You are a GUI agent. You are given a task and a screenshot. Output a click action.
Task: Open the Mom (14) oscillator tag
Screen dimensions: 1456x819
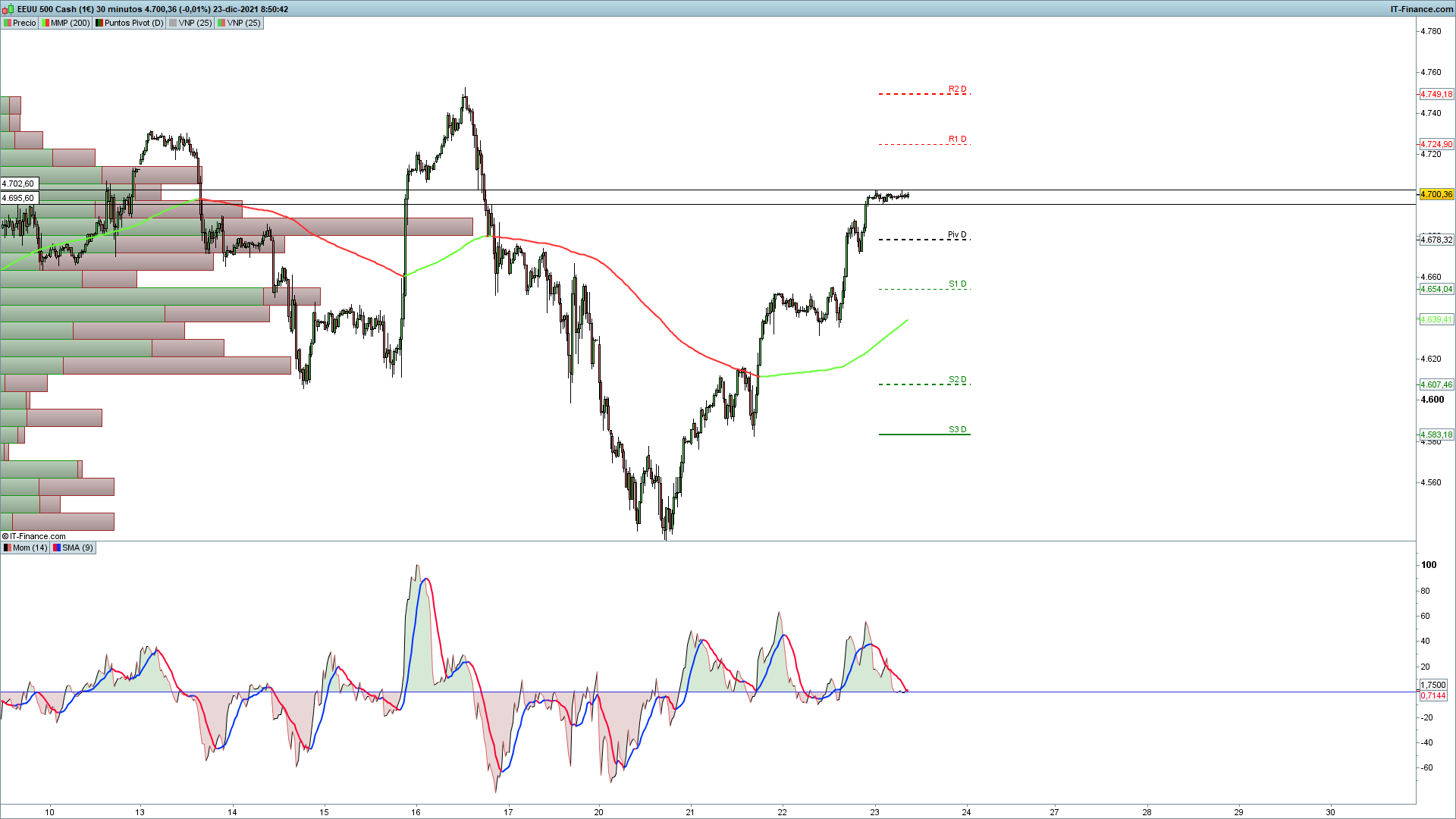coord(25,548)
